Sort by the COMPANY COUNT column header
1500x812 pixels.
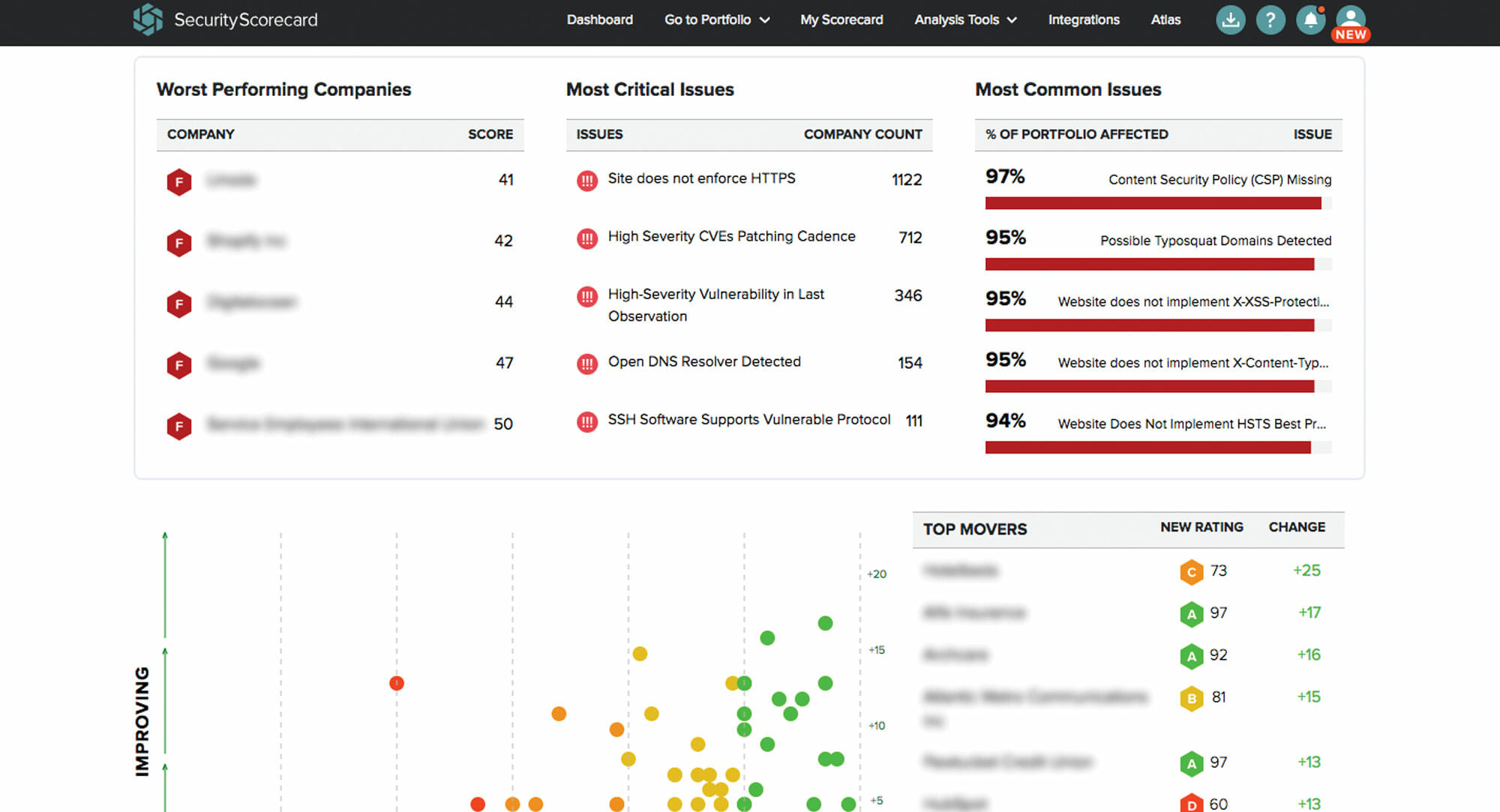[862, 134]
